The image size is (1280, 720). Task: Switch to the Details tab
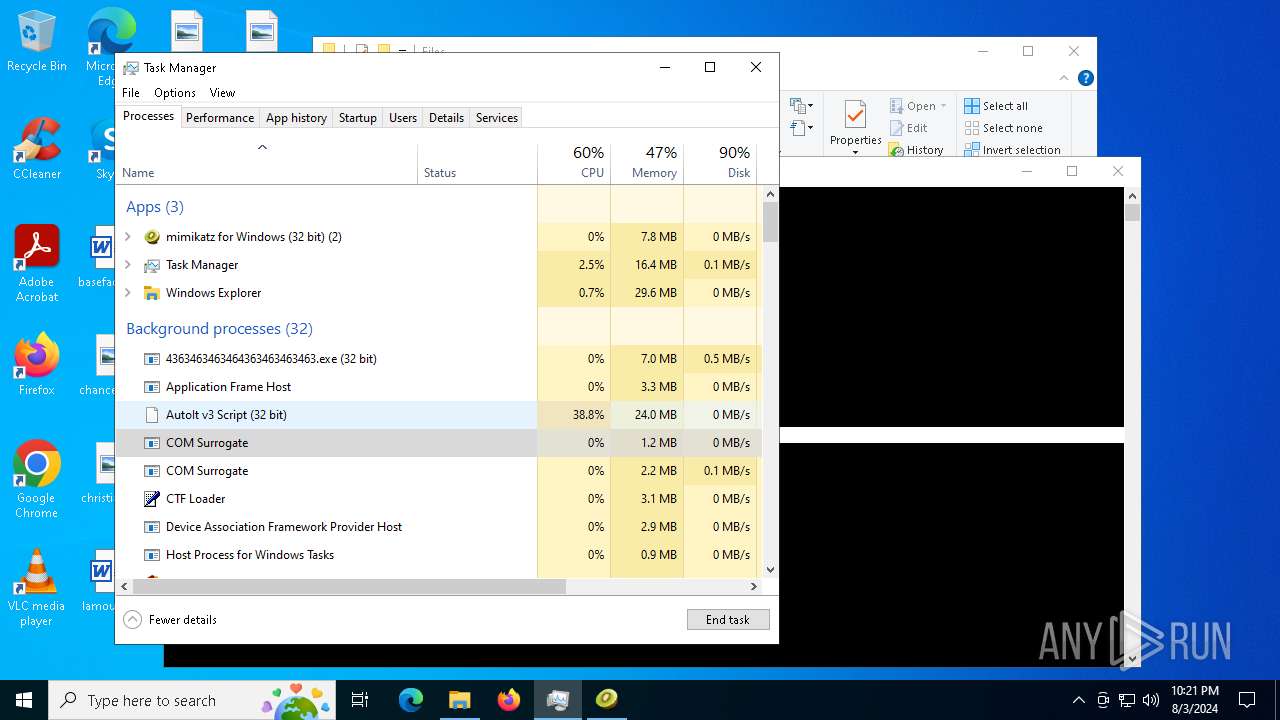[x=446, y=118]
